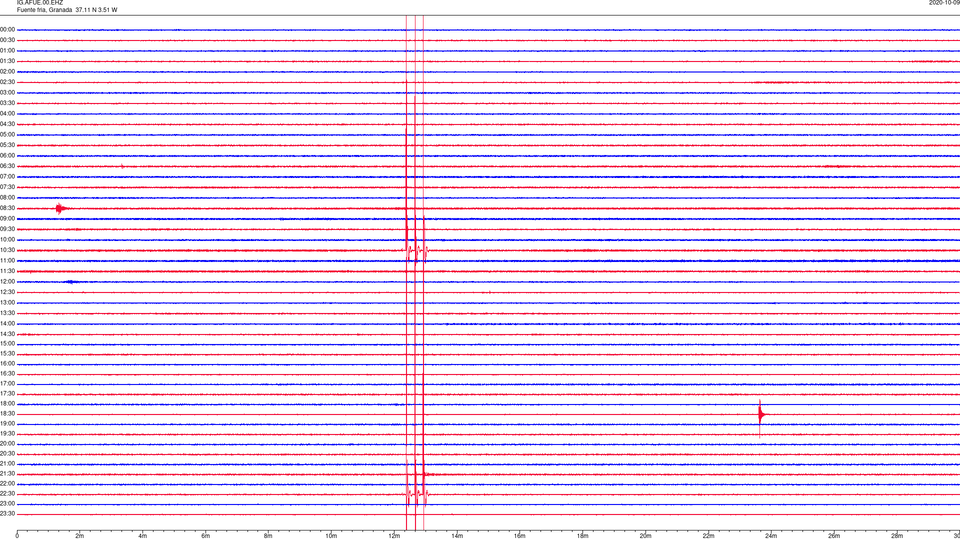Click the 00:30 trace time label
Viewport: 960px width, 540px height.
click(x=7, y=40)
